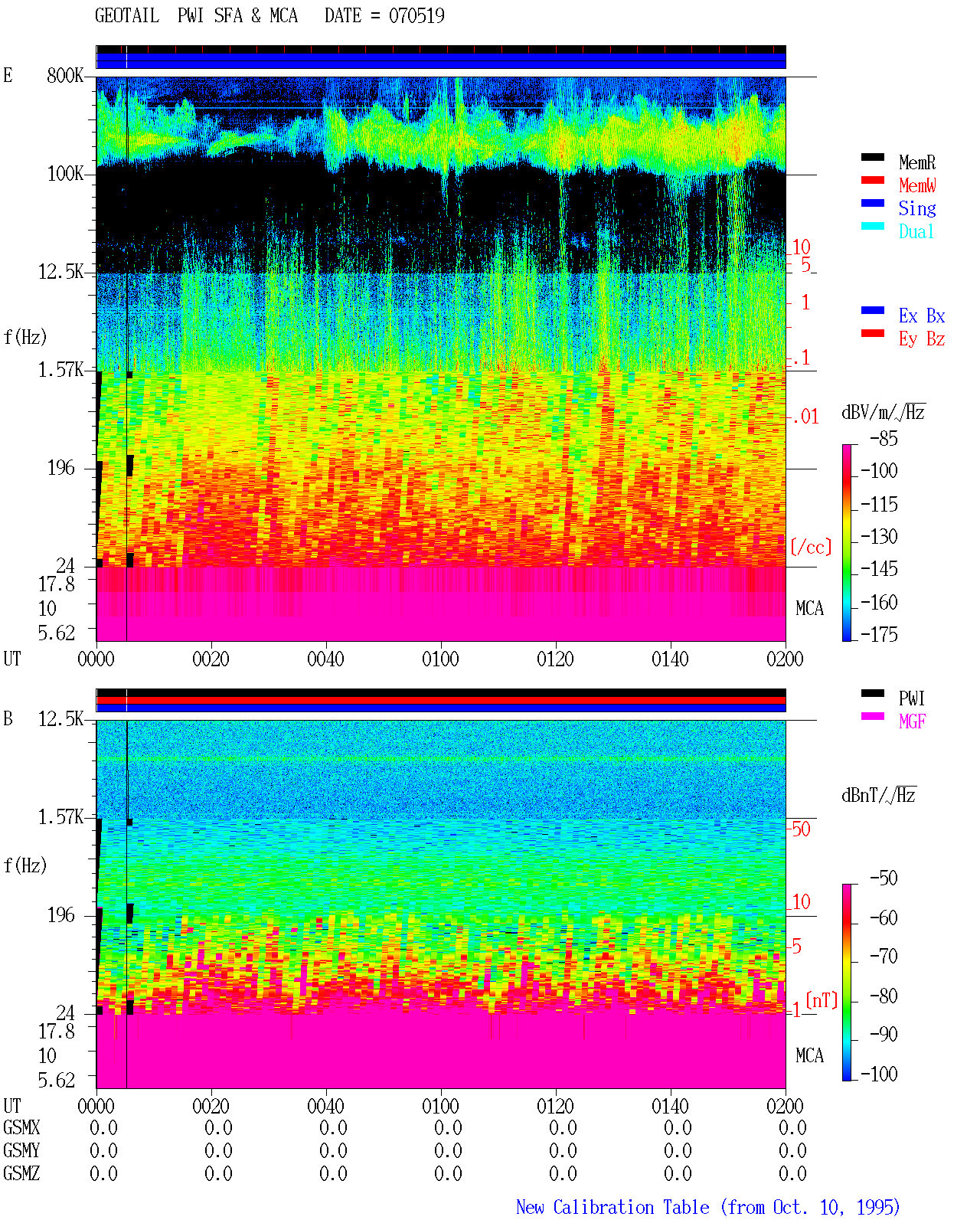Click the '800K' frequency axis label

(x=65, y=76)
